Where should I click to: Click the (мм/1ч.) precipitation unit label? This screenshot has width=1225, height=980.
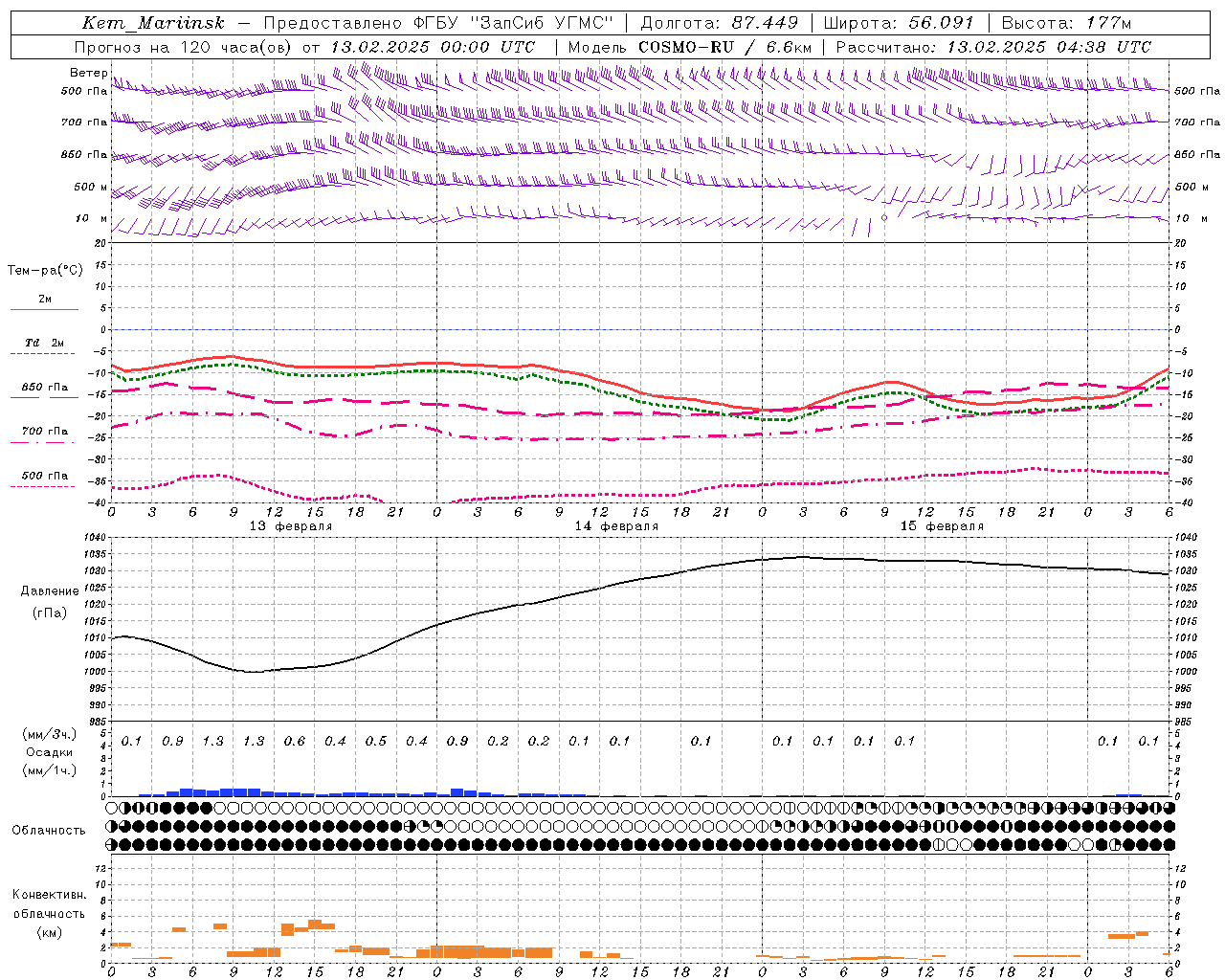tap(50, 770)
